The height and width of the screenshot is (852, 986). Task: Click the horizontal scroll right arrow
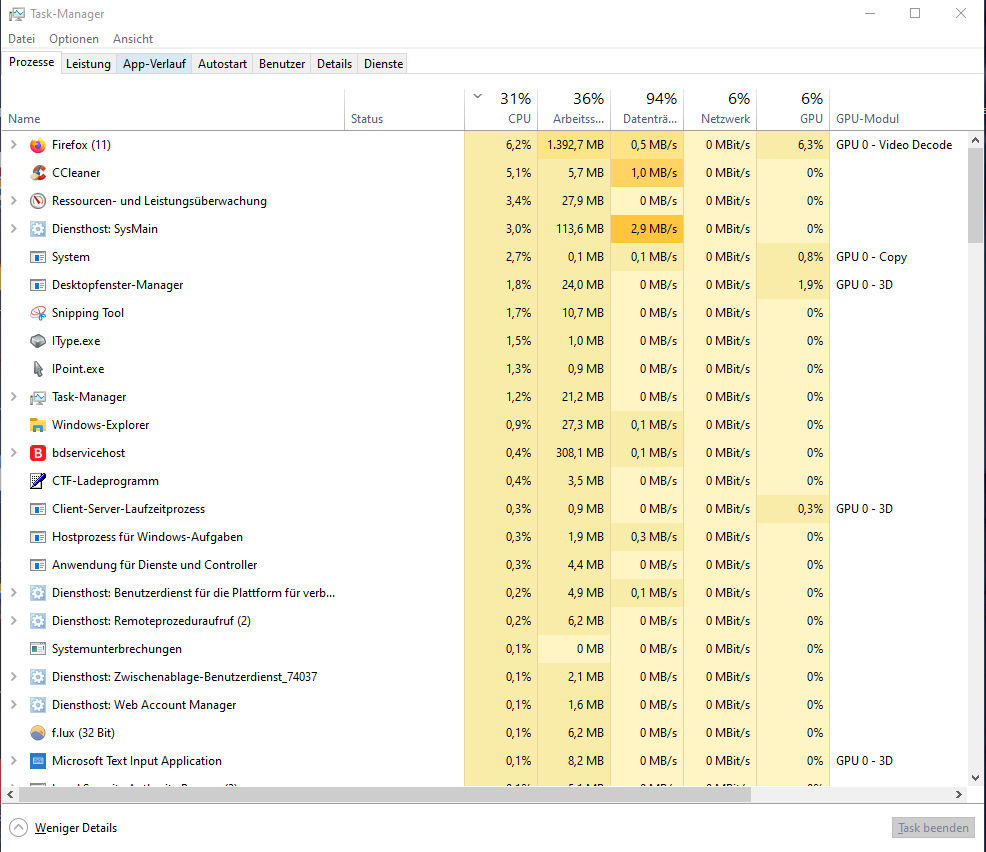tap(959, 794)
